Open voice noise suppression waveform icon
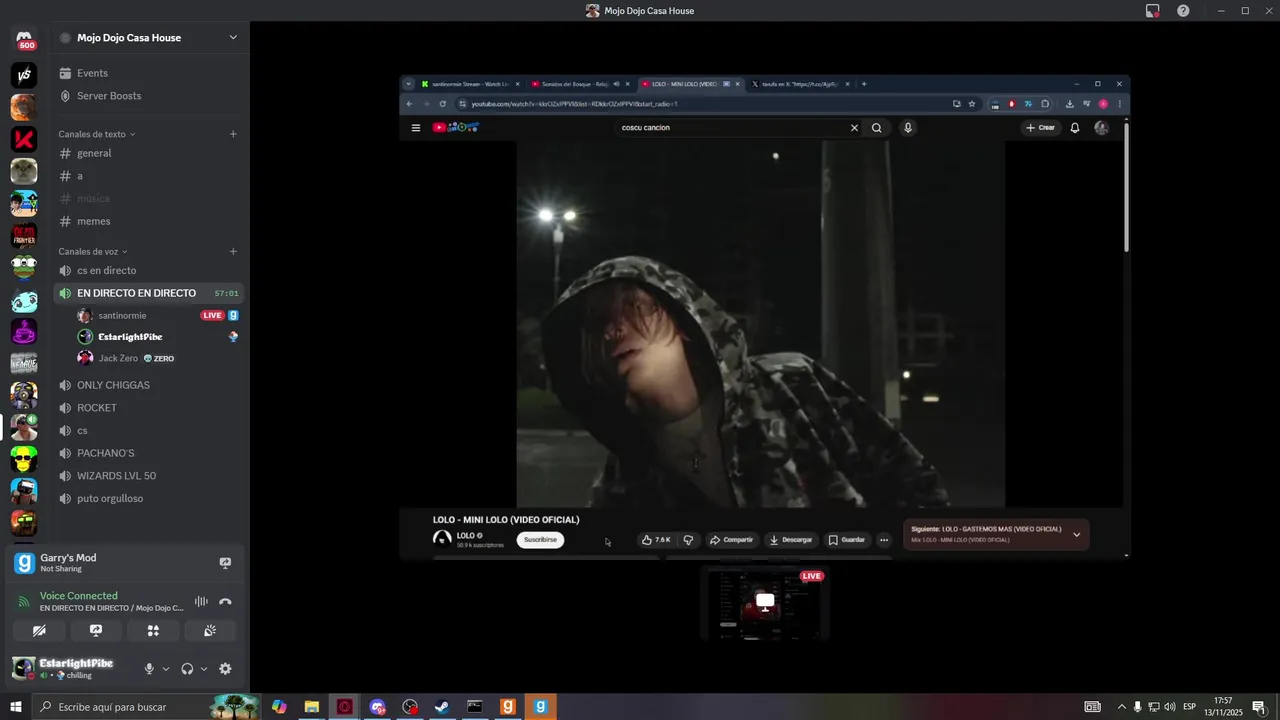 201,601
